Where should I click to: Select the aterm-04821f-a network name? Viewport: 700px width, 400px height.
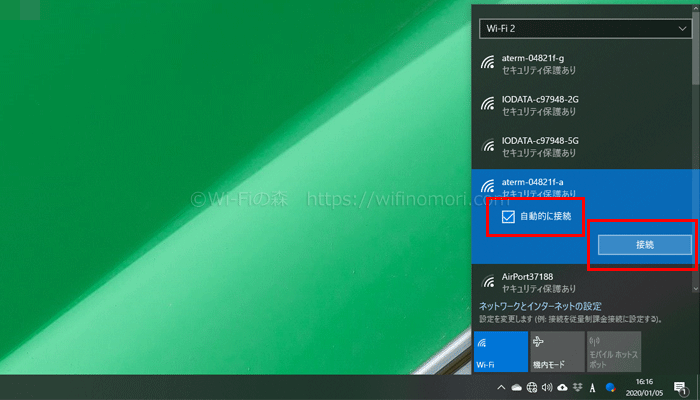(532, 182)
